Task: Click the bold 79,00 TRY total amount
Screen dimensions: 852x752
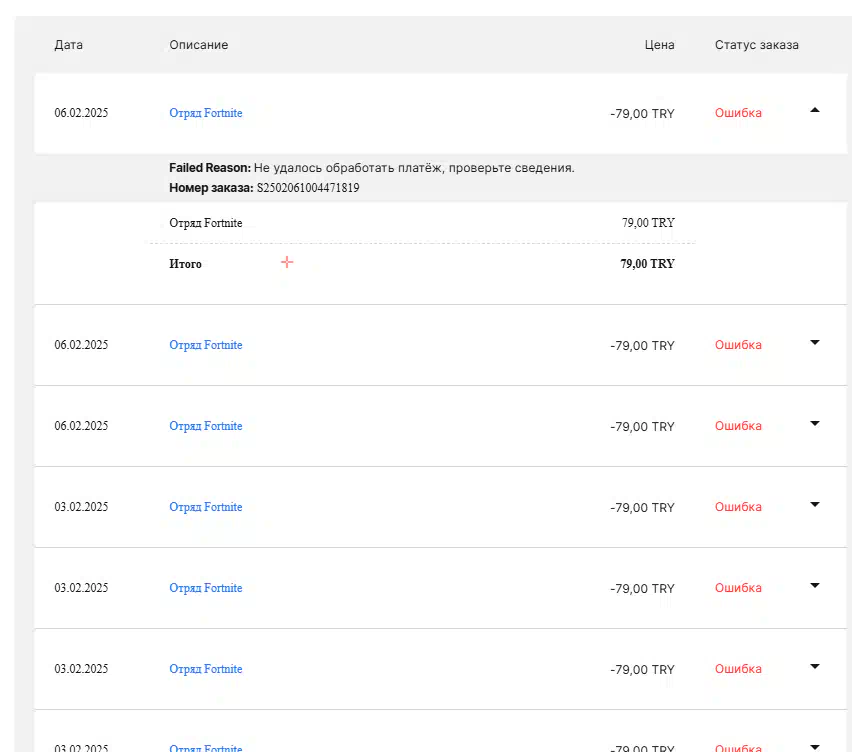Action: [x=647, y=264]
